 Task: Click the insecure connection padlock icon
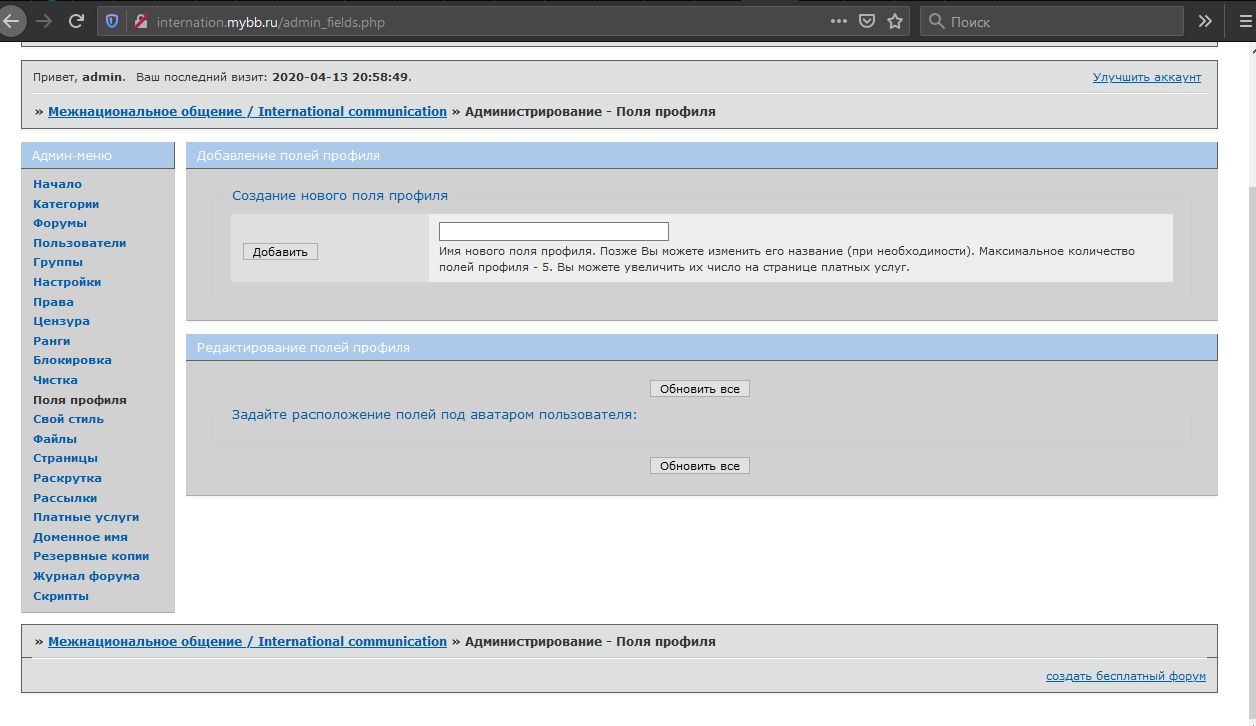tap(140, 21)
